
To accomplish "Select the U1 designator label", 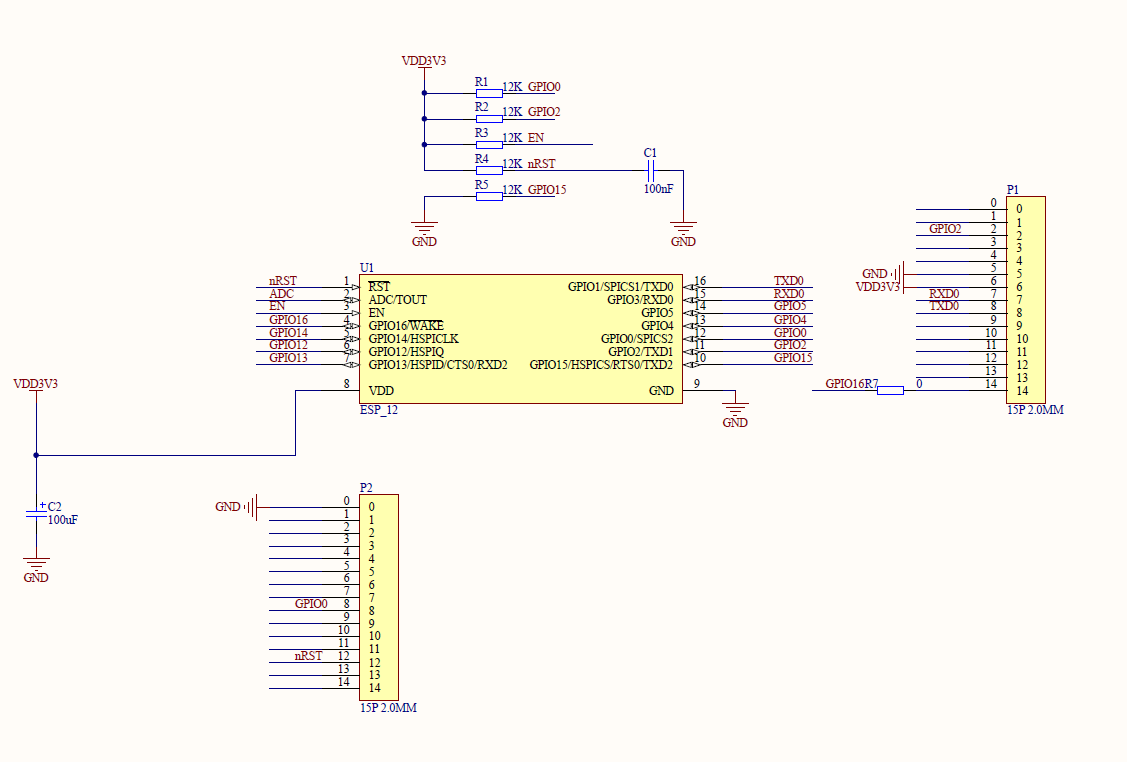I will pyautogui.click(x=366, y=267).
